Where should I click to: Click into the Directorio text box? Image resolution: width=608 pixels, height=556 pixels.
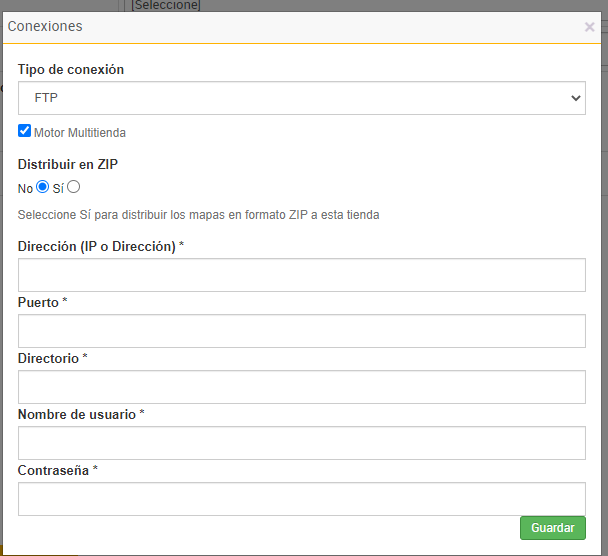click(x=301, y=387)
